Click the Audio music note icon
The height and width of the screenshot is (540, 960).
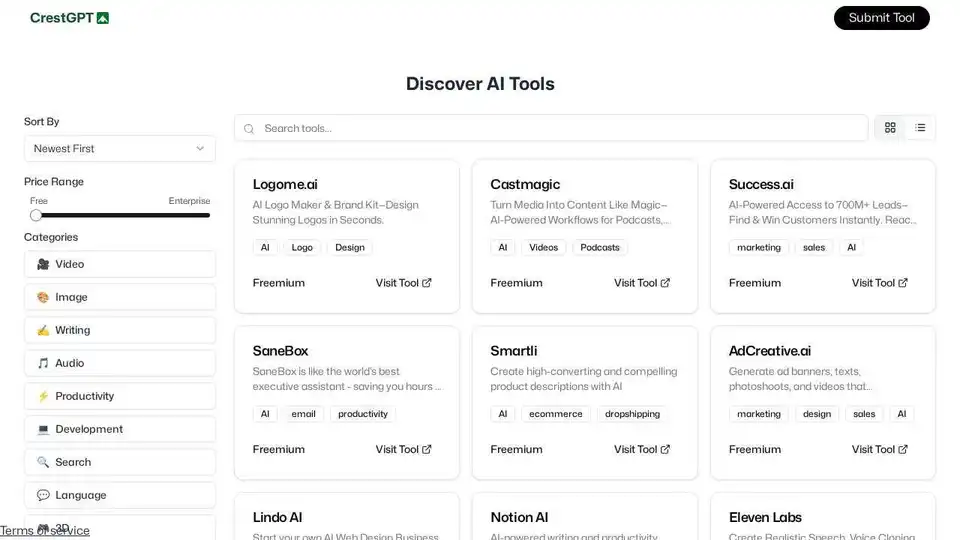[x=43, y=363]
